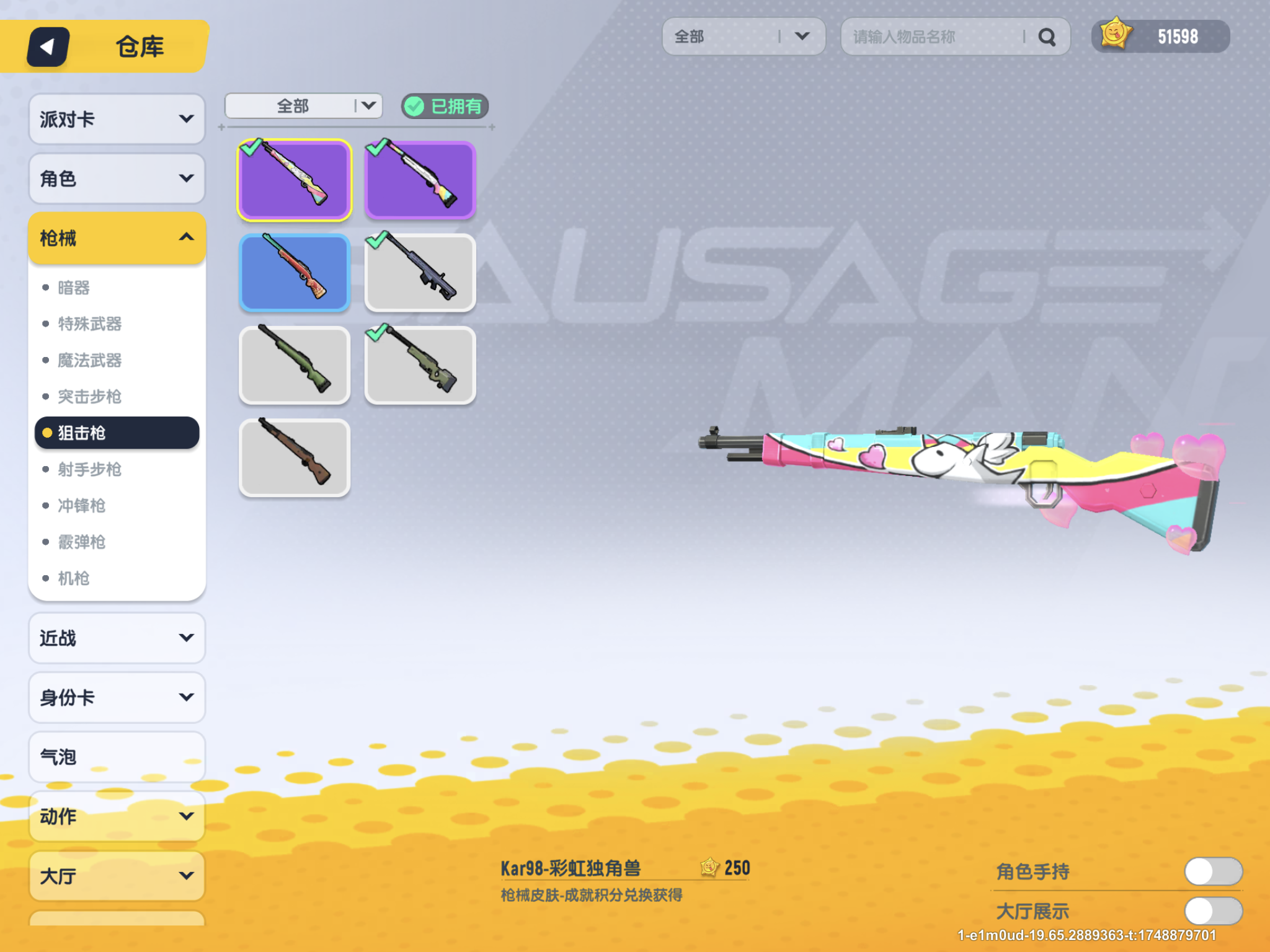Open the 气泡 category
Screen dimensions: 1270x952
point(117,757)
